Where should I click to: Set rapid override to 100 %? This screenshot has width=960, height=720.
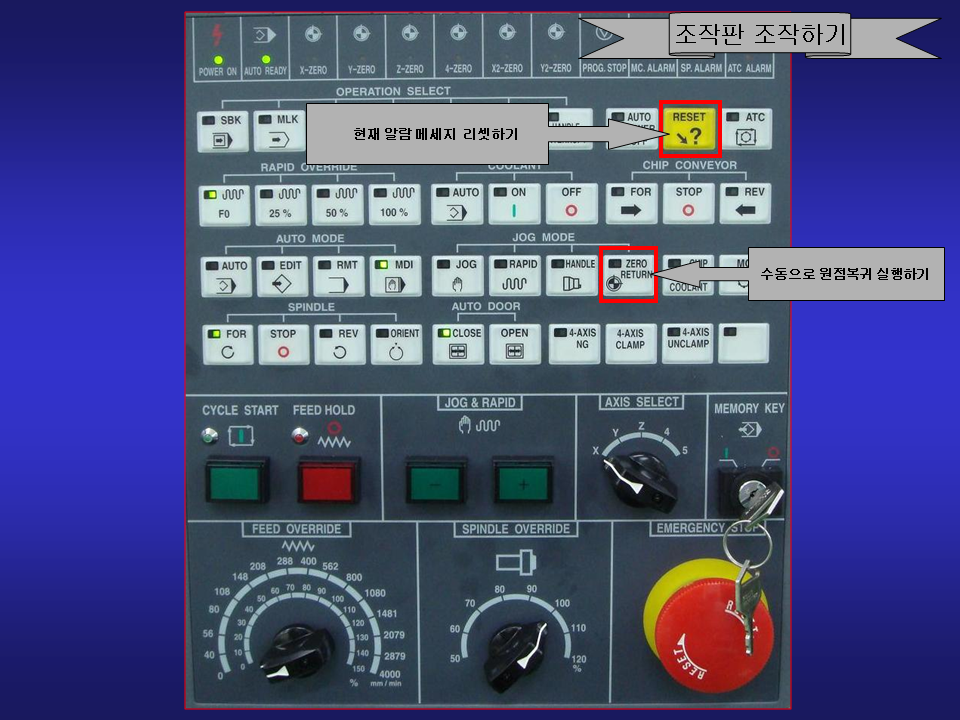(x=395, y=204)
